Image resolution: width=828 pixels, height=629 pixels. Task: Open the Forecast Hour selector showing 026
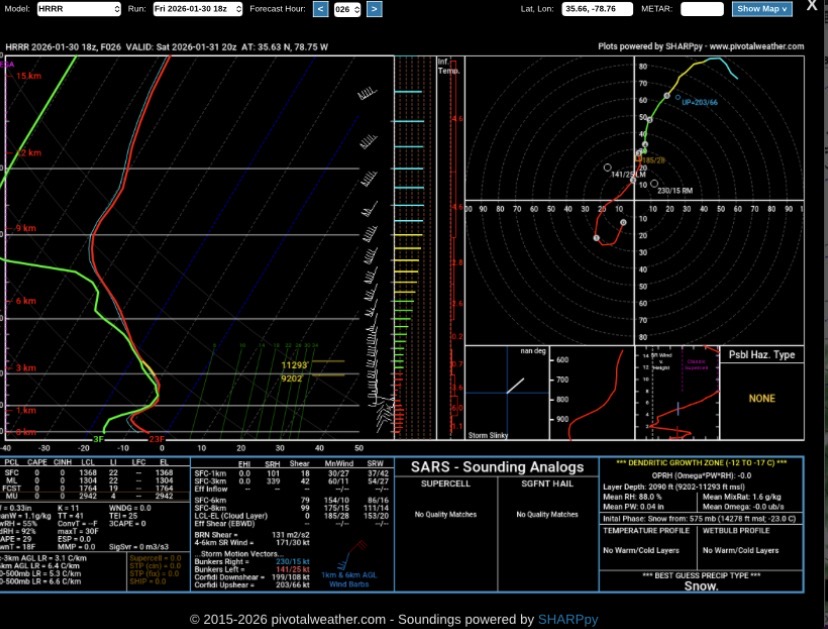tap(347, 9)
